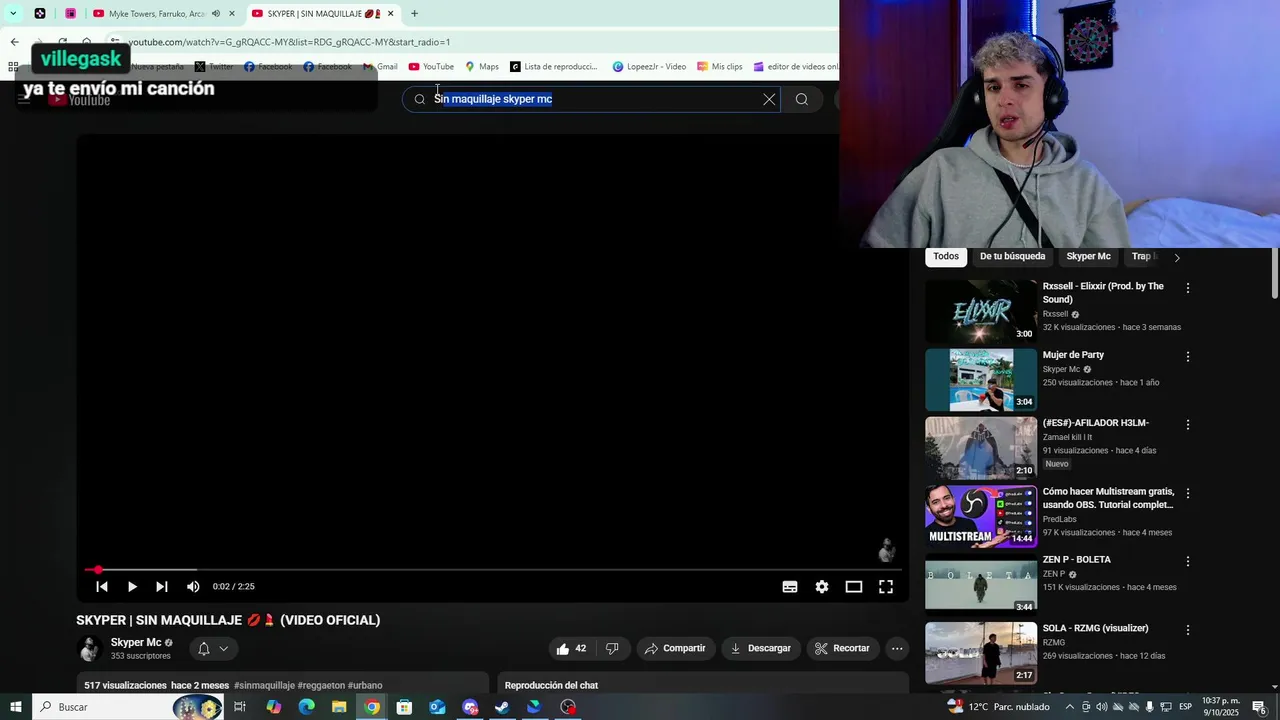This screenshot has width=1280, height=720.
Task: Clear the YouTube search box text
Action: tap(769, 99)
